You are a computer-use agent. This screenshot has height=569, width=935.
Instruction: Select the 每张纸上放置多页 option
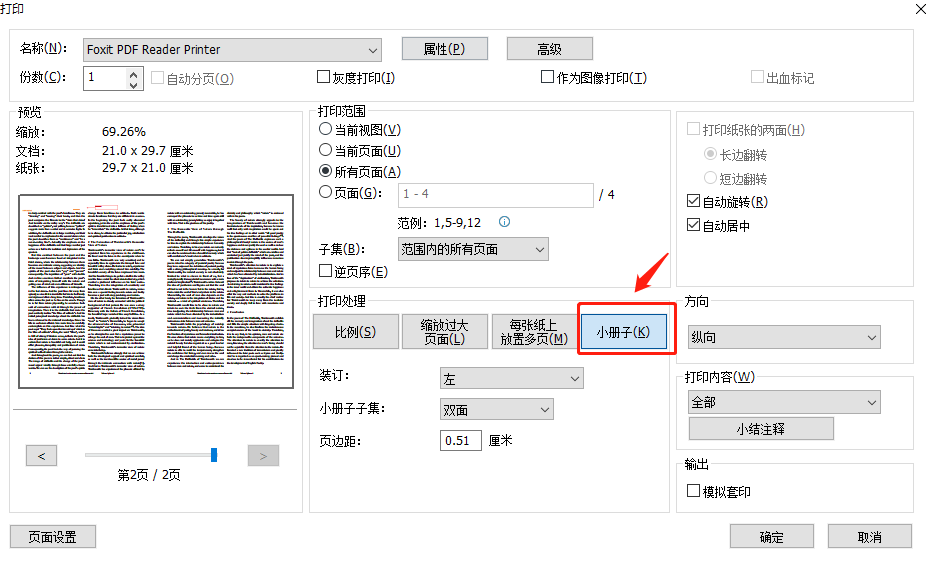[532, 332]
